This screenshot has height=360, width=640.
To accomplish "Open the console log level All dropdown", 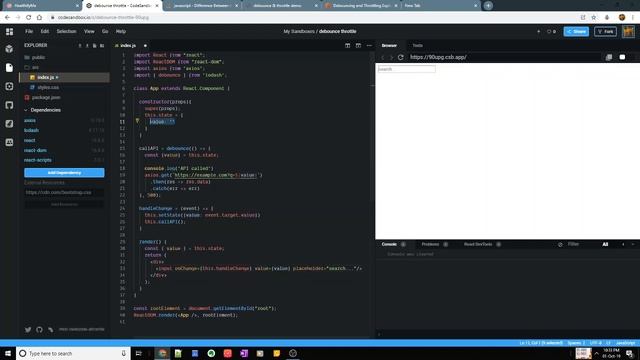I will click(x=605, y=244).
